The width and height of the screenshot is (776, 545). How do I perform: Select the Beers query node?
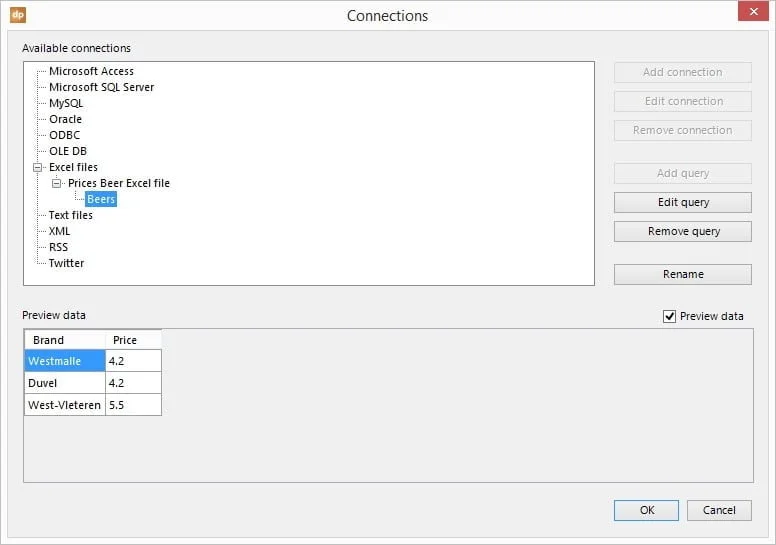pyautogui.click(x=101, y=199)
